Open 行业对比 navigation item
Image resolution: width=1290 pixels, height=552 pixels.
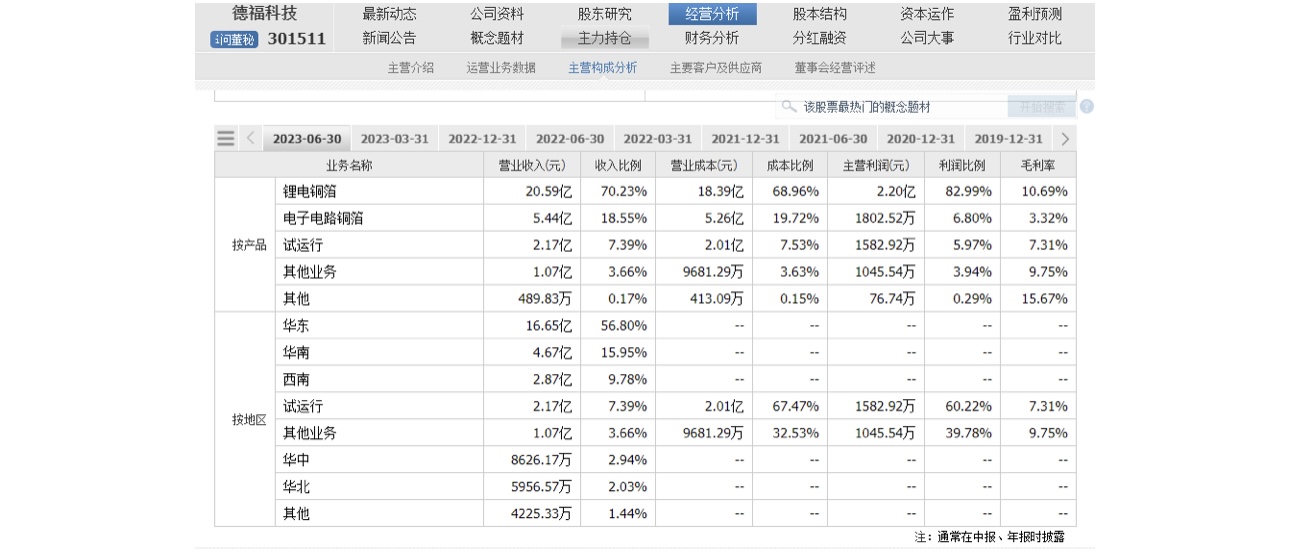[x=1035, y=38]
